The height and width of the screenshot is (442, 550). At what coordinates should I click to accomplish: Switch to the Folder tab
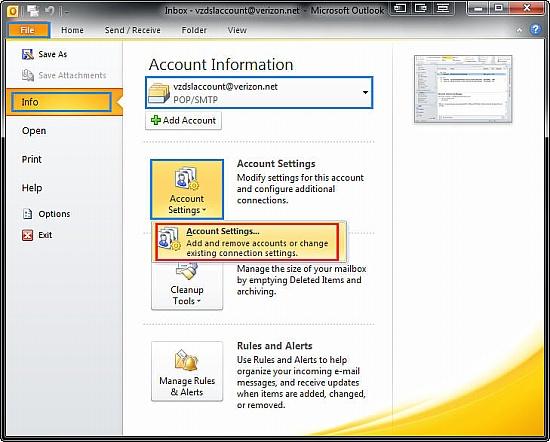[x=194, y=30]
